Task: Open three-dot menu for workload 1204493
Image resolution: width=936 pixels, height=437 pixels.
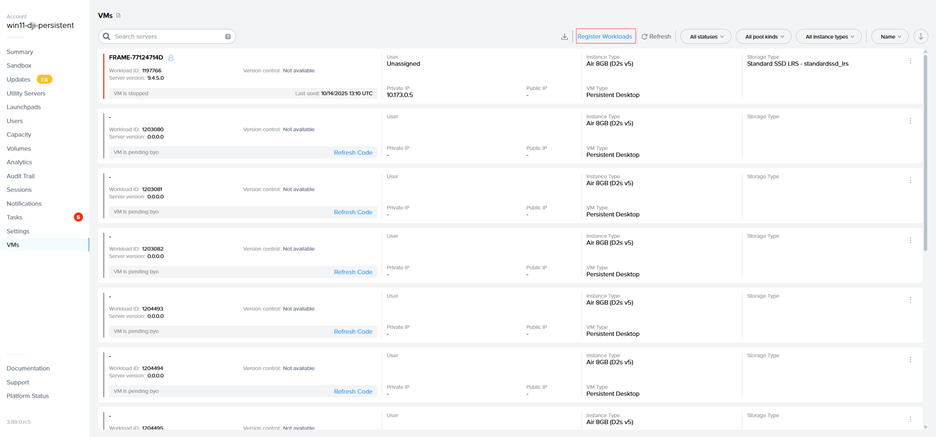Action: point(910,300)
